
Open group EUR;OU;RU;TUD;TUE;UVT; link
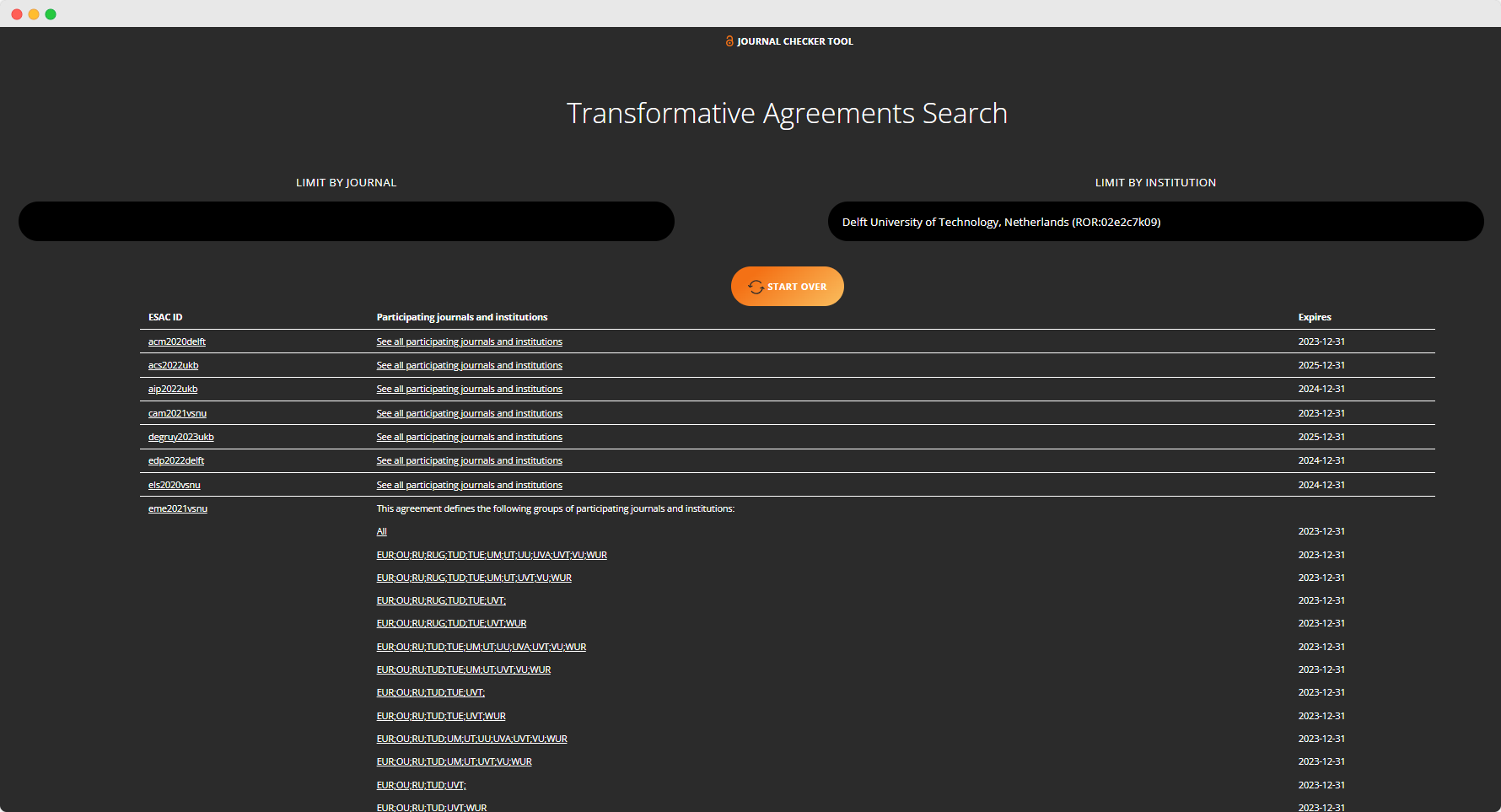[x=431, y=692]
